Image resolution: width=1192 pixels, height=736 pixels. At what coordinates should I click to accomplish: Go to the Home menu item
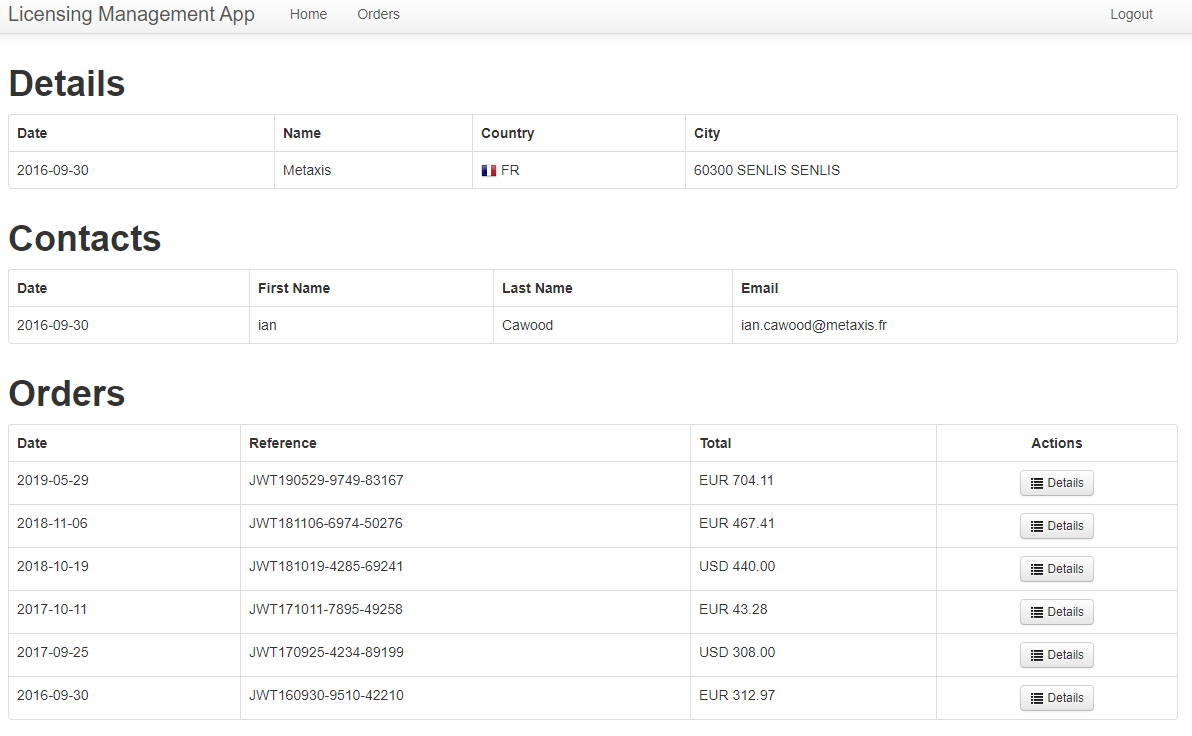click(308, 15)
